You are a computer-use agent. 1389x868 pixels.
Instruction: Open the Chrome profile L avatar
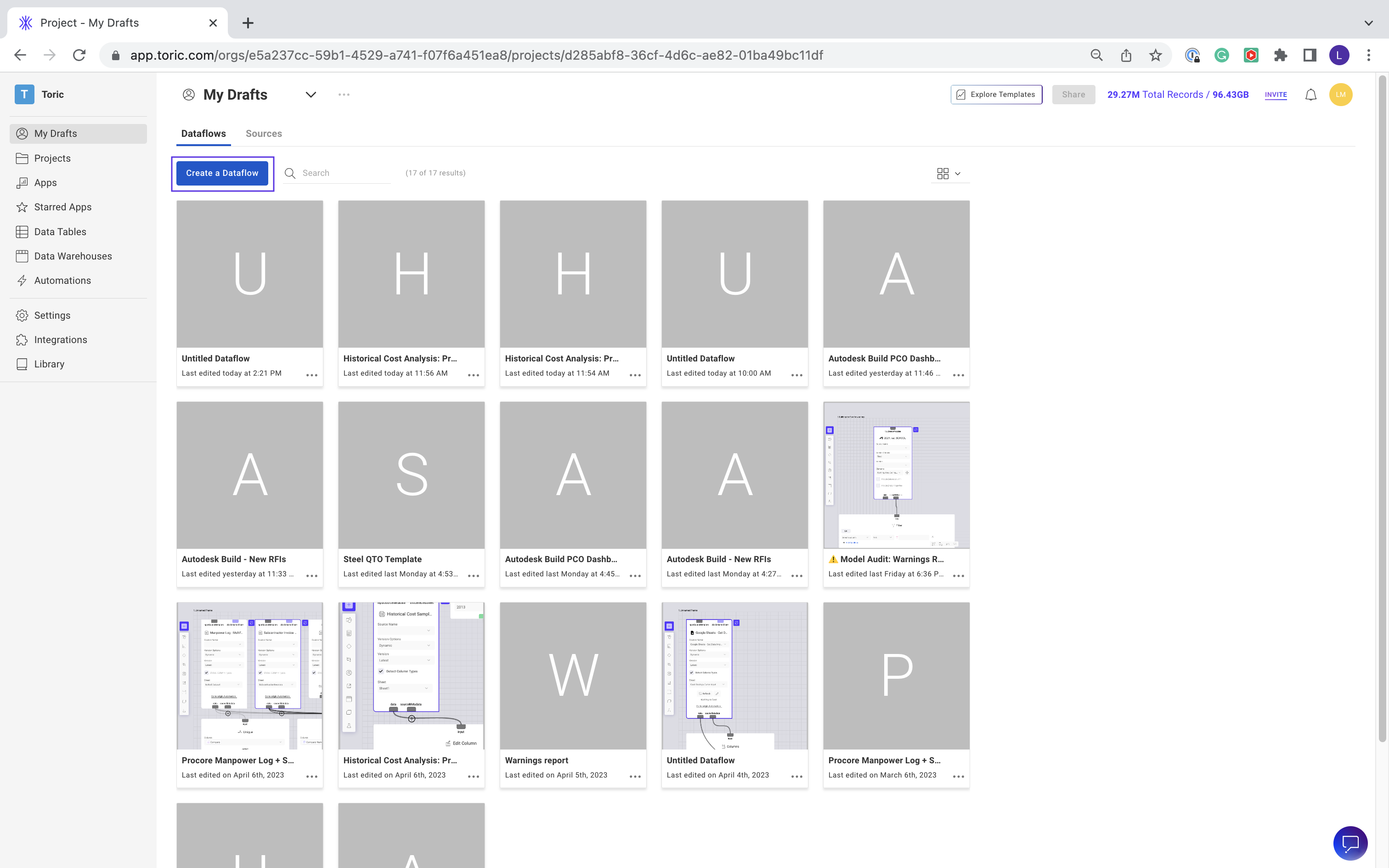click(x=1339, y=55)
